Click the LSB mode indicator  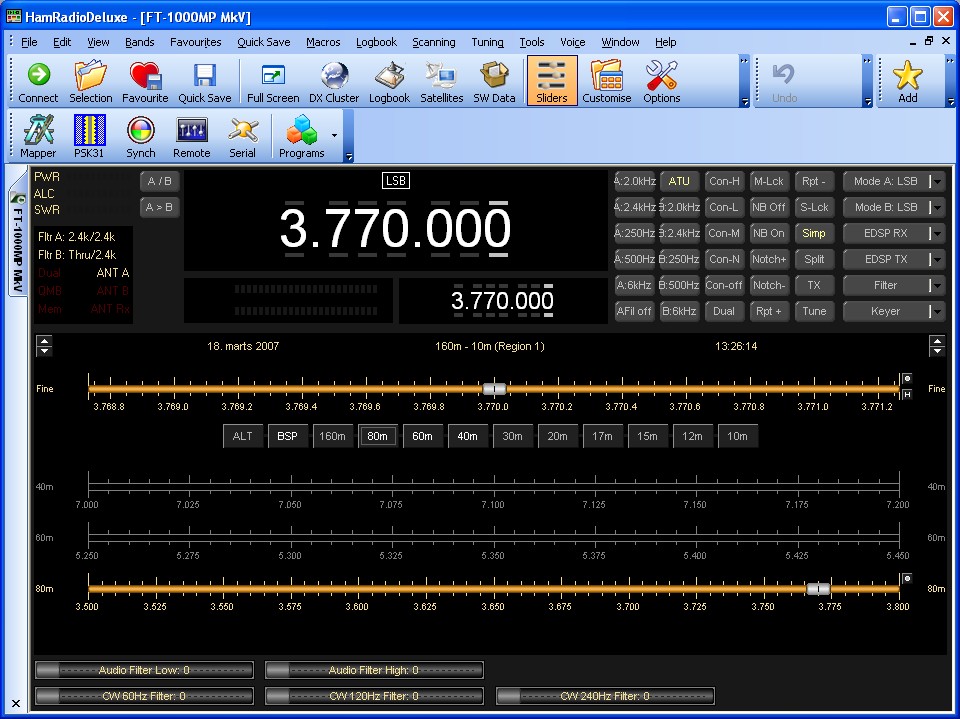396,181
